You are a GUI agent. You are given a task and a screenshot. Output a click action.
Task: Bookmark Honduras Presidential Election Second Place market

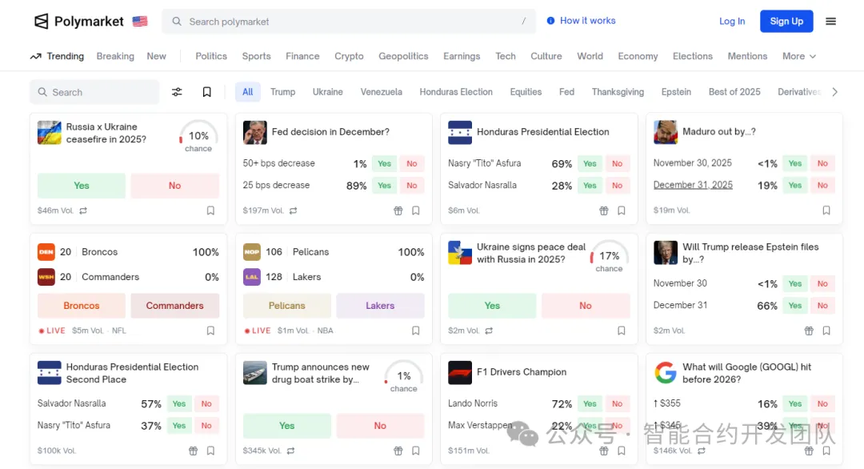coord(210,451)
